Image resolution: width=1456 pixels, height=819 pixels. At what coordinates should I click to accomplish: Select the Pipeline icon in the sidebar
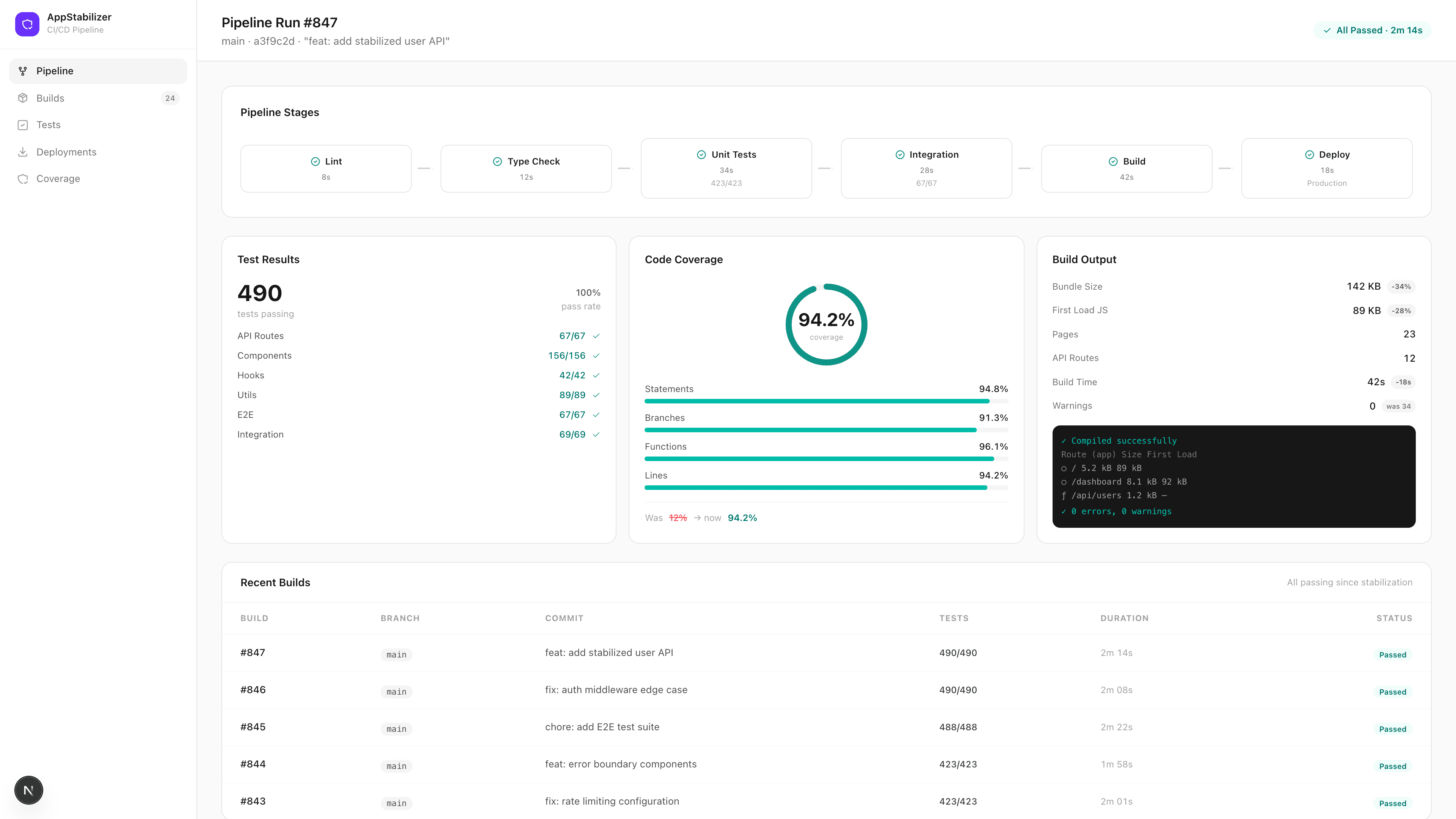coord(23,71)
